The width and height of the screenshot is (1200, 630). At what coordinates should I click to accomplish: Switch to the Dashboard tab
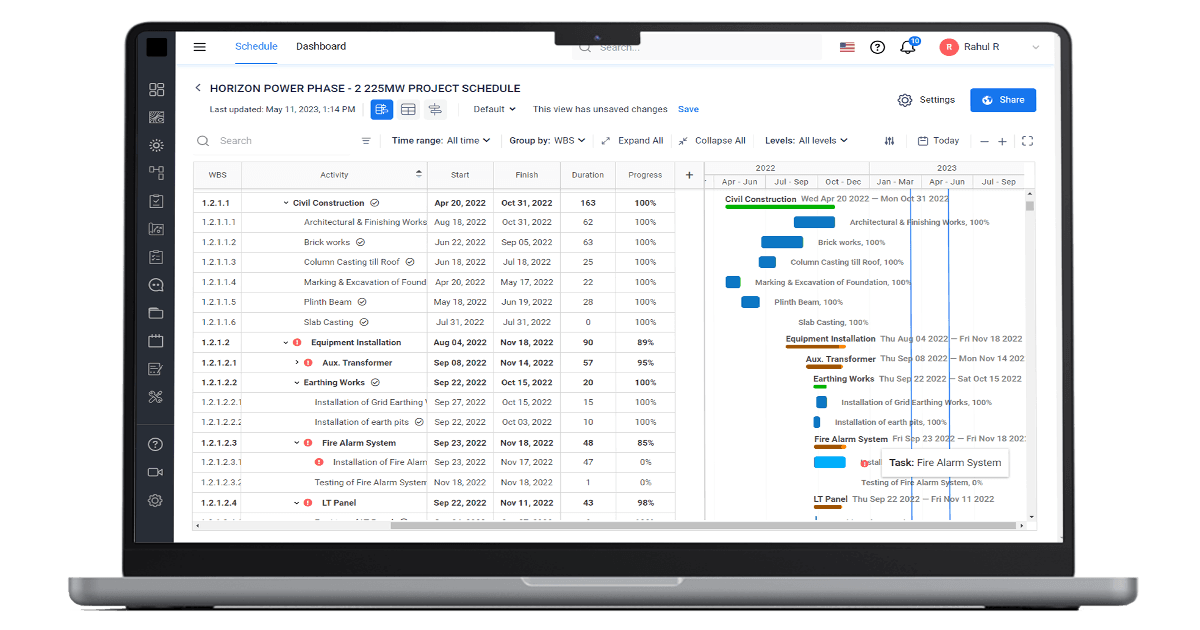[x=321, y=46]
